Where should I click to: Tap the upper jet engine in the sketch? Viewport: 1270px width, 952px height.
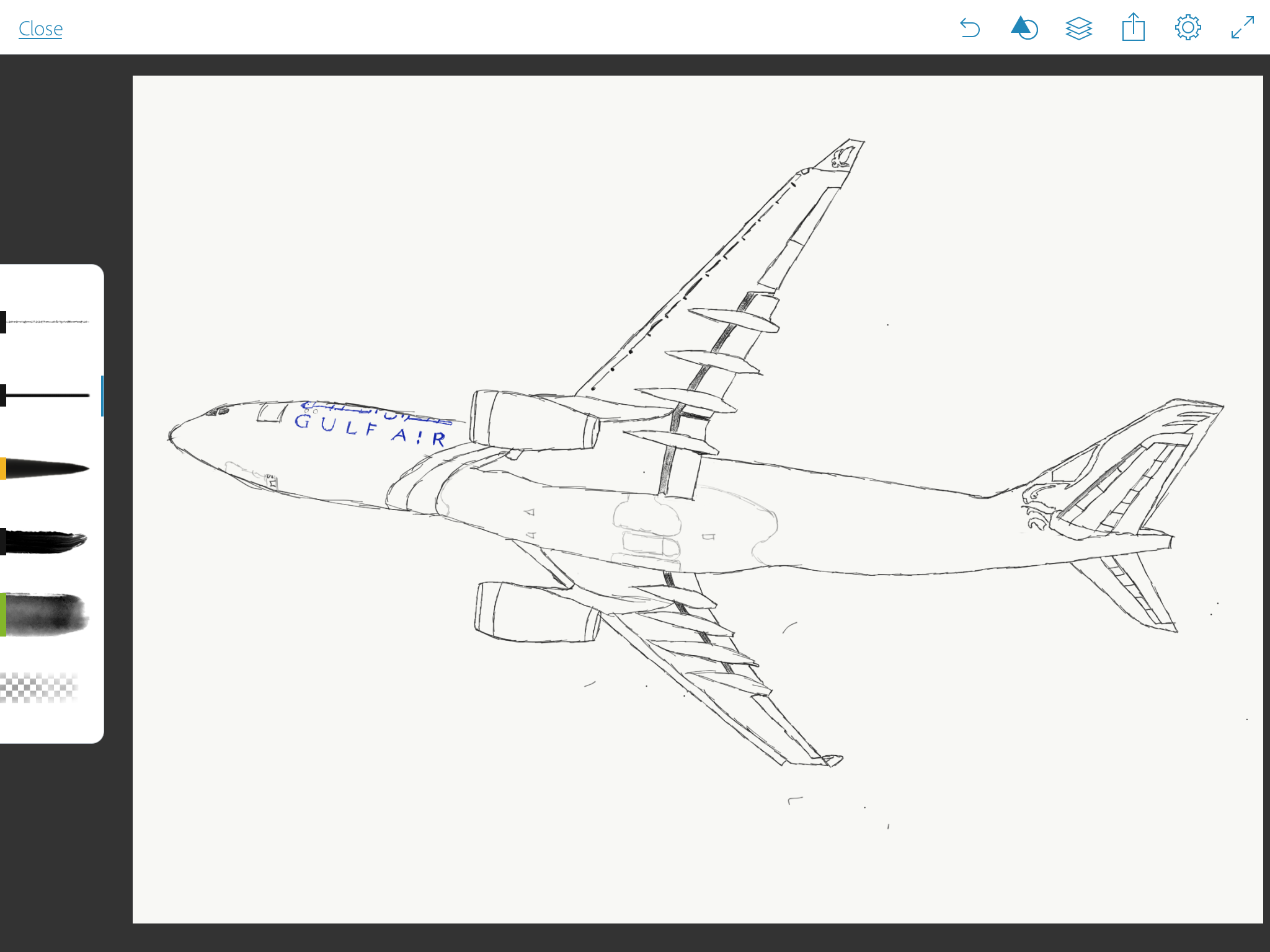pos(533,421)
